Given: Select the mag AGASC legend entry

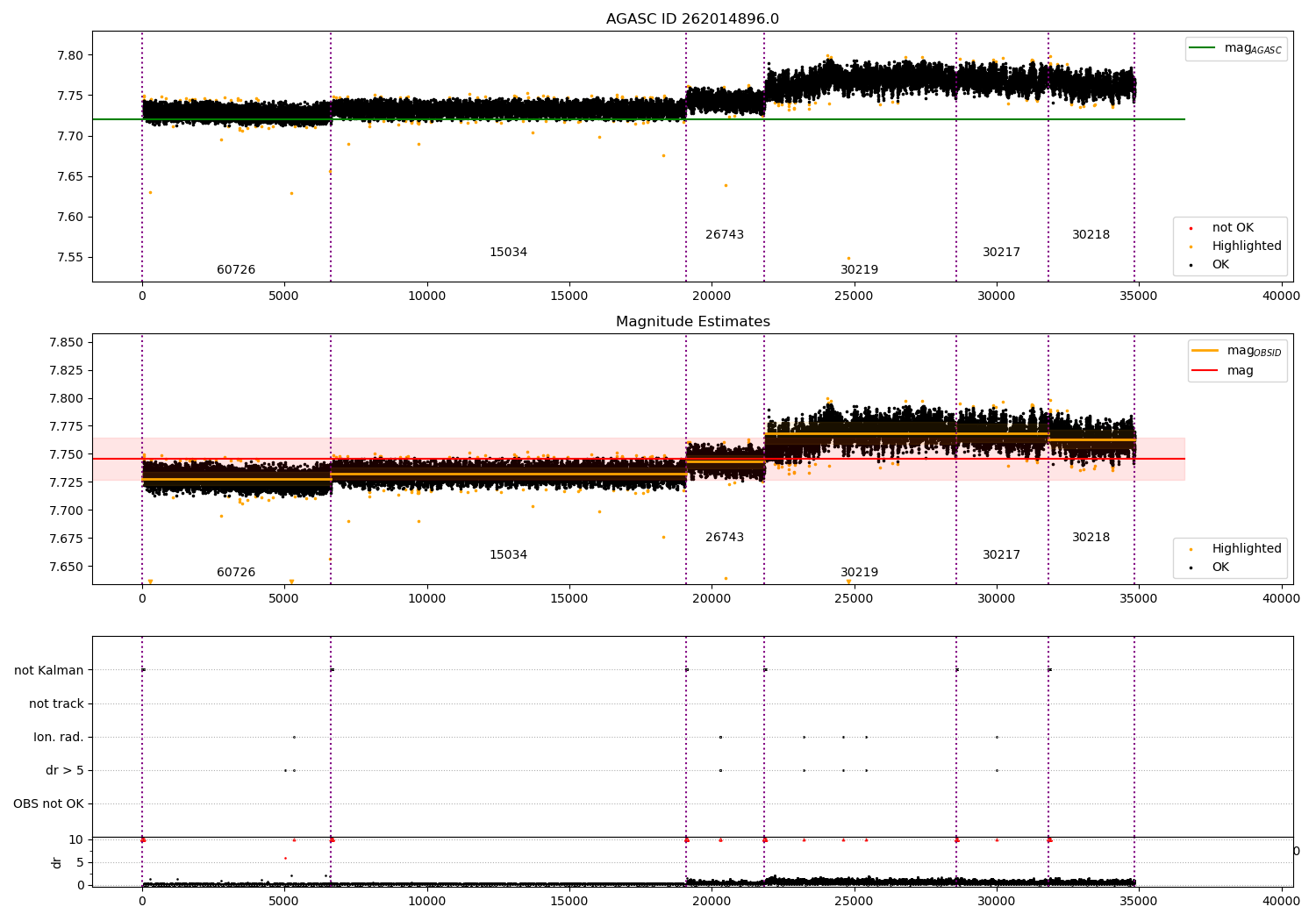Looking at the screenshot, I should pos(1236,48).
